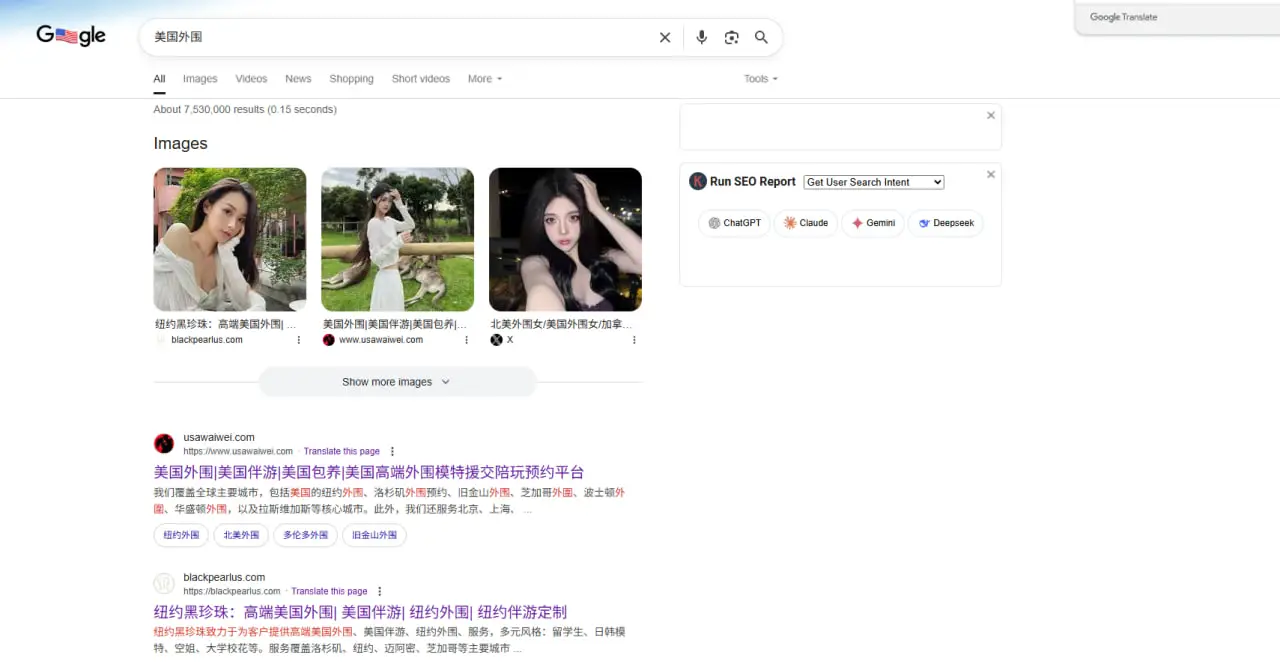Click the 旧金山外围 sitelink chip

pyautogui.click(x=374, y=535)
